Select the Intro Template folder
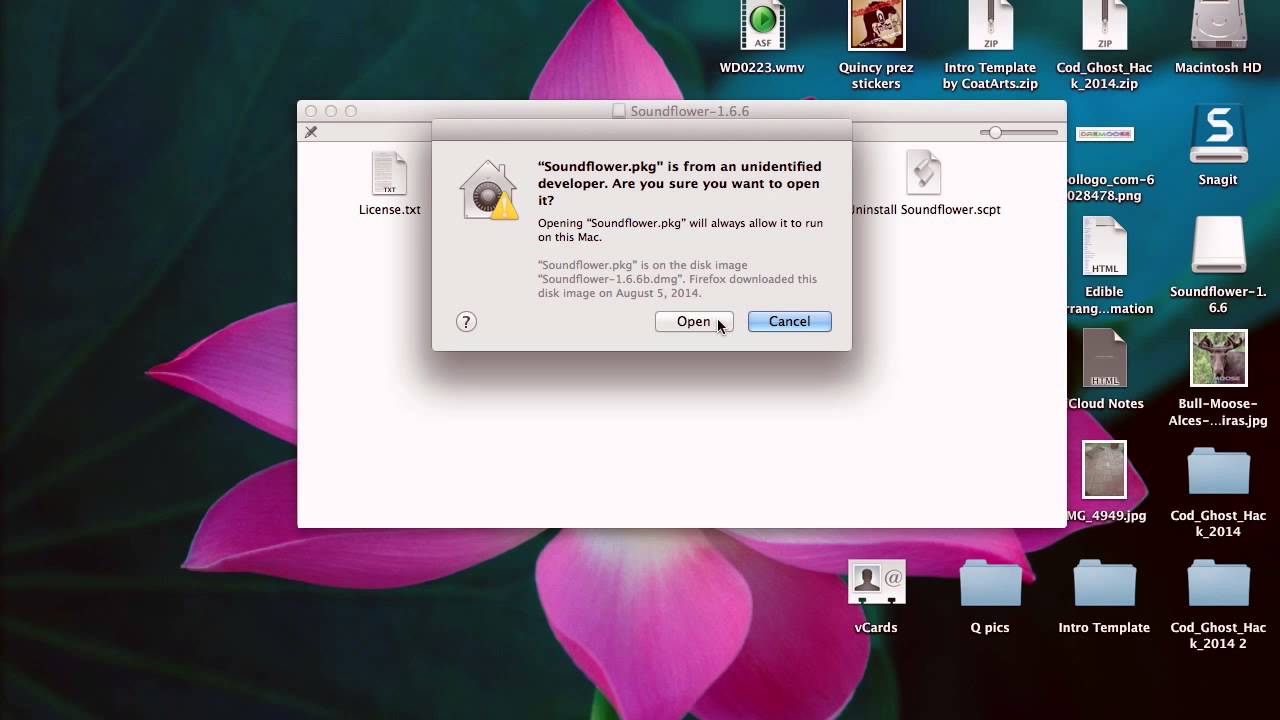The width and height of the screenshot is (1280, 720). click(1104, 583)
